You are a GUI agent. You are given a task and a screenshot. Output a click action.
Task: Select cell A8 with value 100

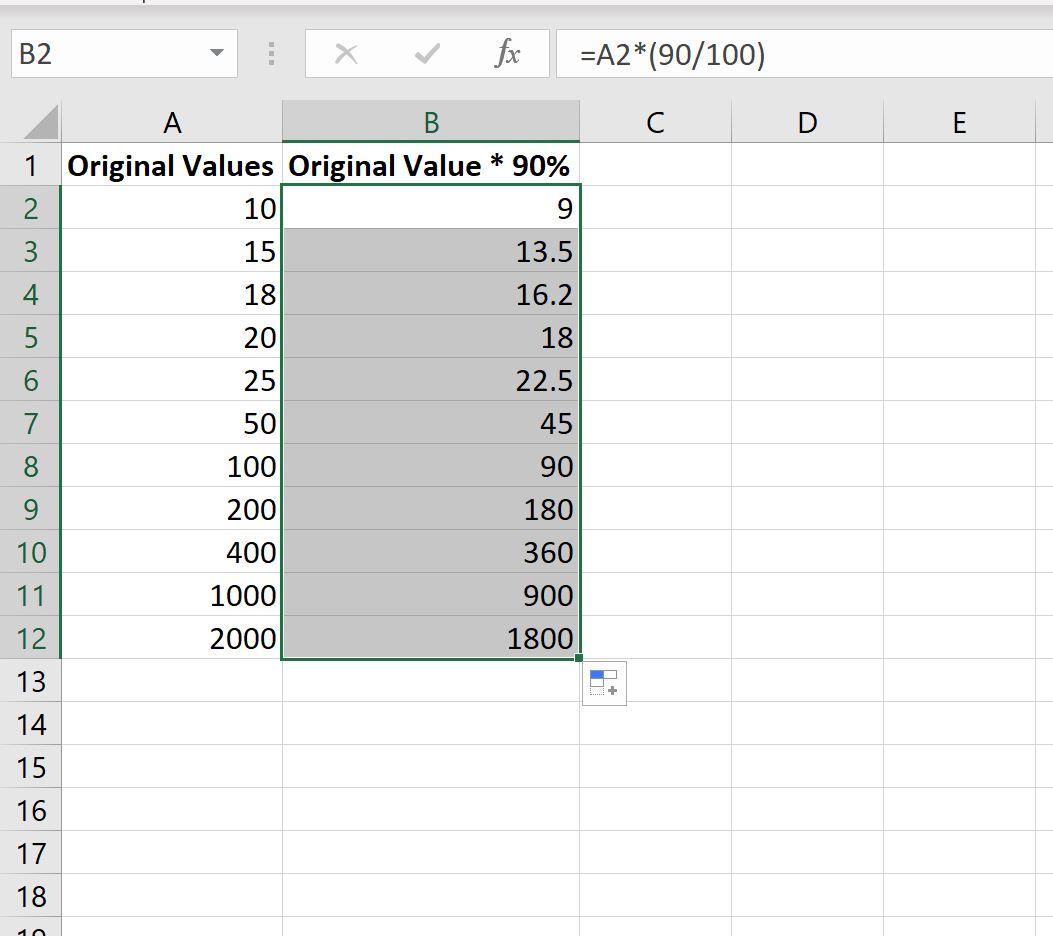[171, 467]
